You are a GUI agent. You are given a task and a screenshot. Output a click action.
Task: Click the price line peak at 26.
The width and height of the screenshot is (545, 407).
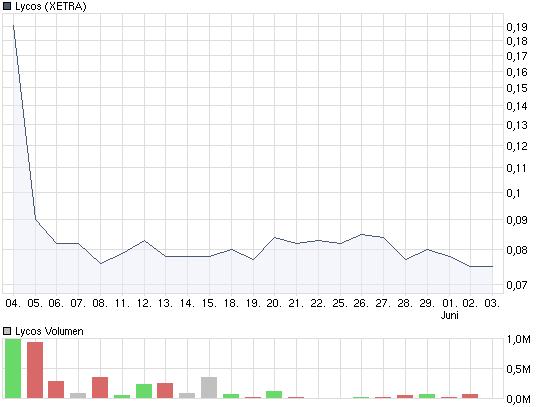tap(362, 234)
